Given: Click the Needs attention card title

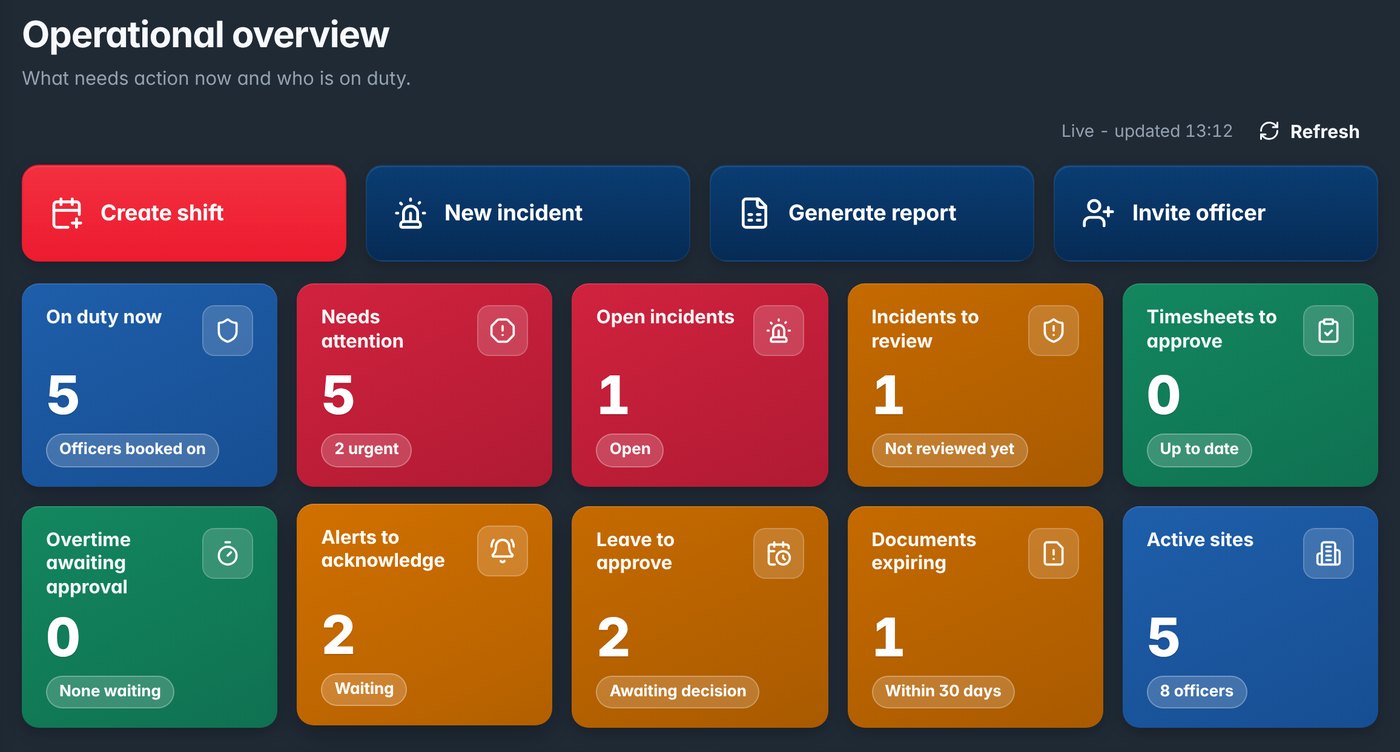Looking at the screenshot, I should pyautogui.click(x=362, y=329).
